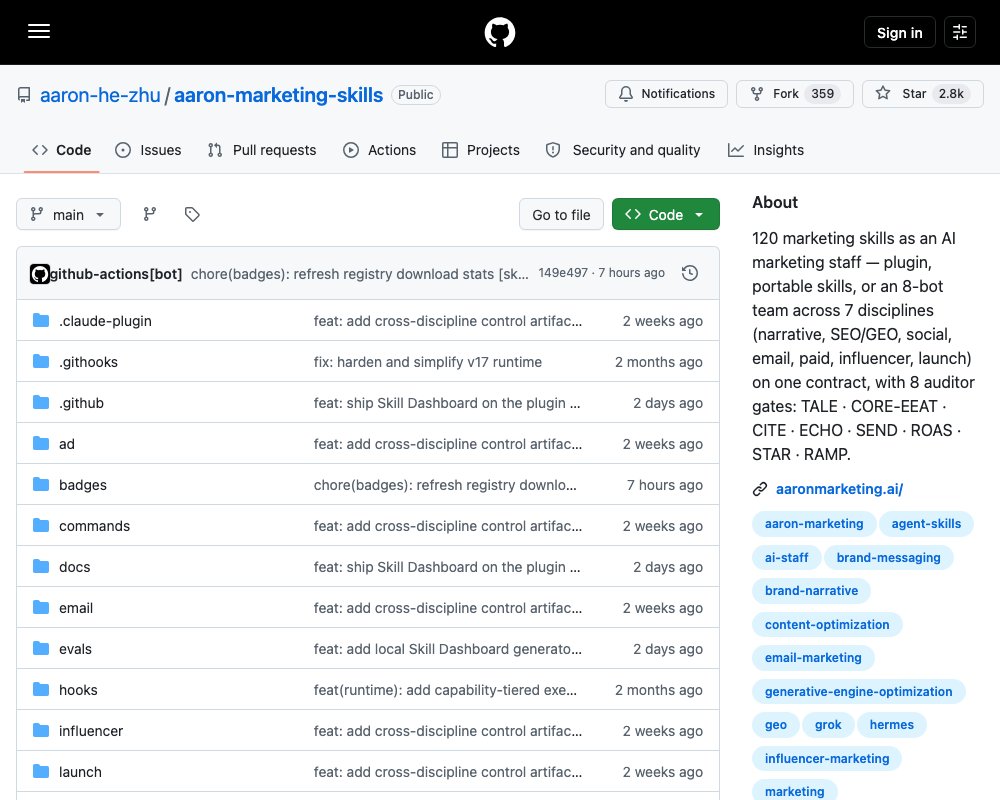Screen dimensions: 1000x800
Task: Open latest commit message chore(badges) refresh
Action: [360, 274]
